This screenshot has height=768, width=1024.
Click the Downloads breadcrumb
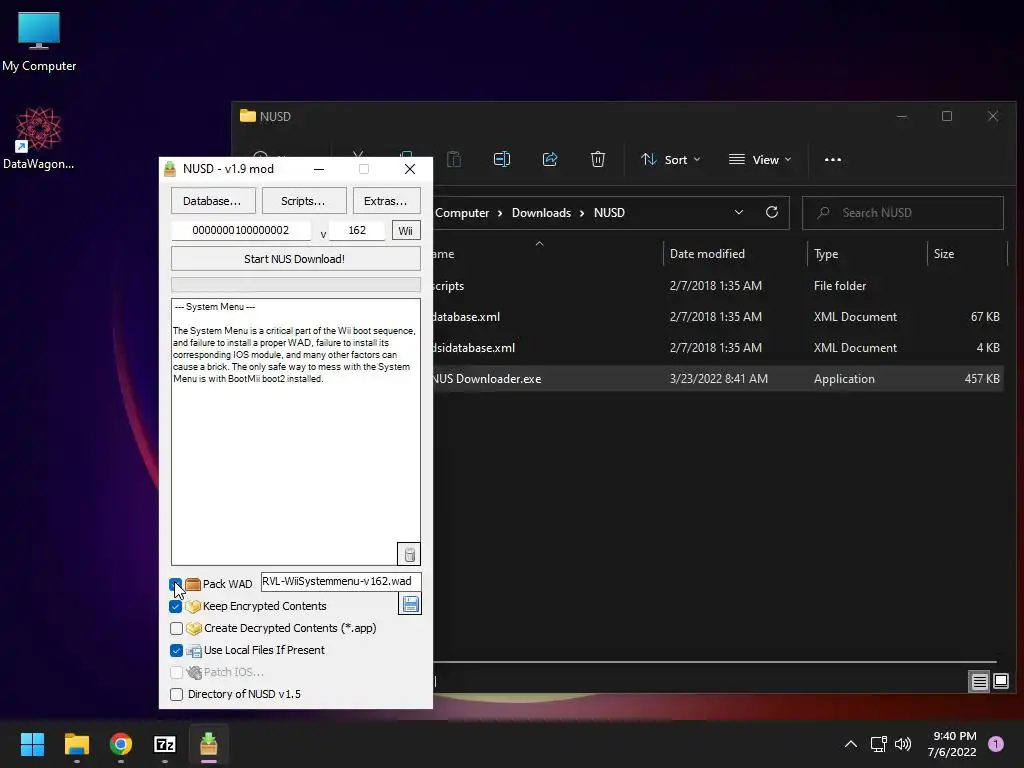click(541, 213)
